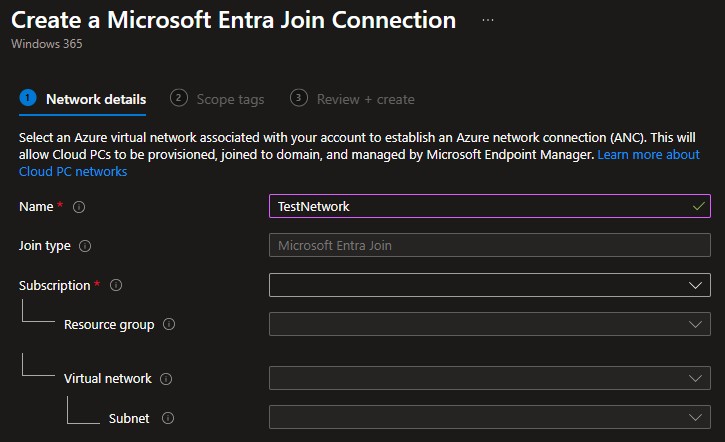
Task: Expand the Virtual network dropdown
Action: click(x=489, y=378)
